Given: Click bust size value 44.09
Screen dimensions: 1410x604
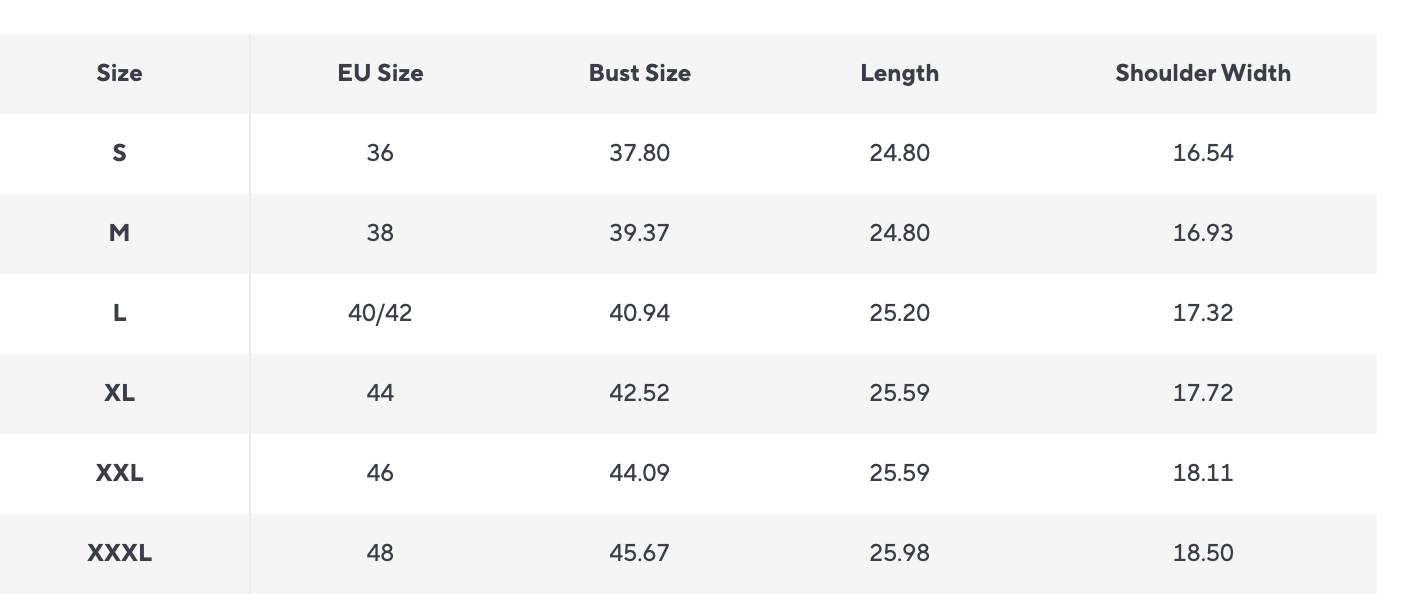Looking at the screenshot, I should tap(639, 473).
